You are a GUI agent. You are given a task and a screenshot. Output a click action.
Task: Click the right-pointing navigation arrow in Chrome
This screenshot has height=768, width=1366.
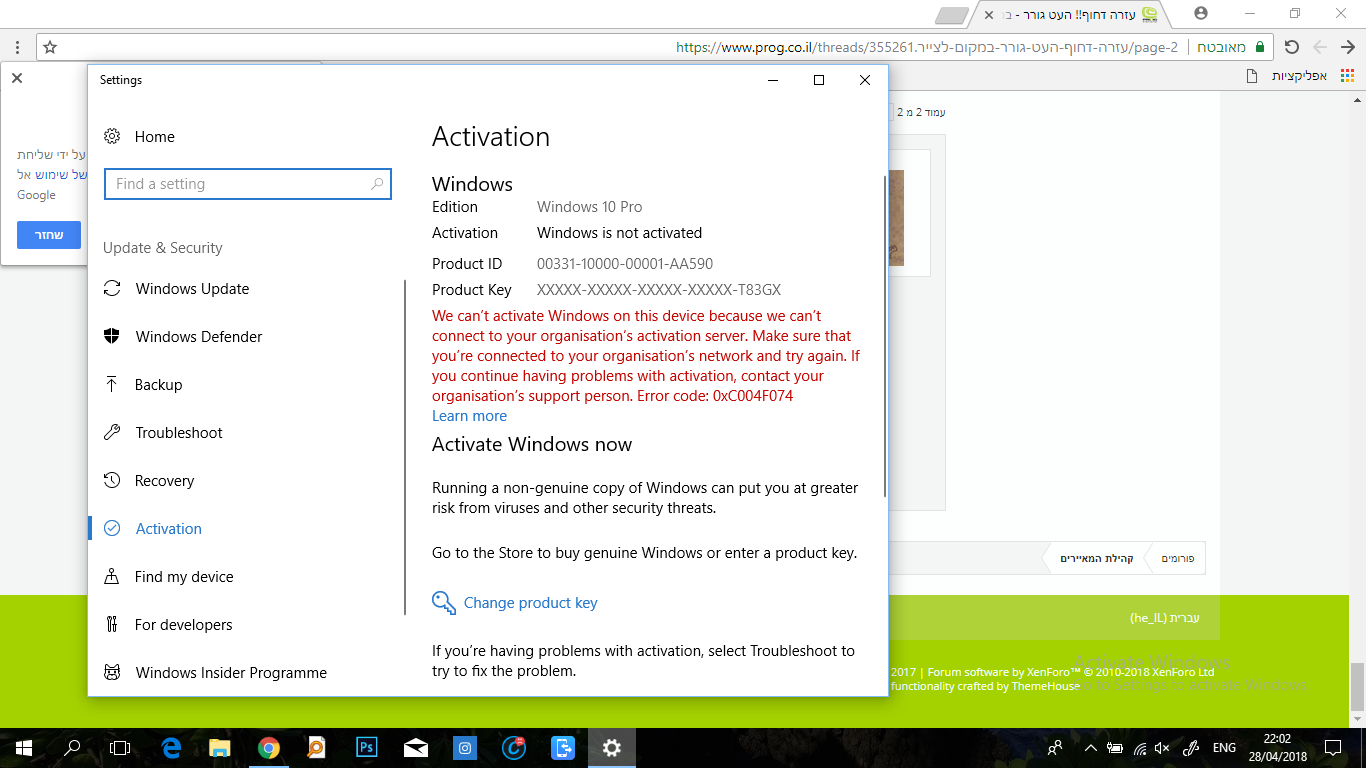1347,47
